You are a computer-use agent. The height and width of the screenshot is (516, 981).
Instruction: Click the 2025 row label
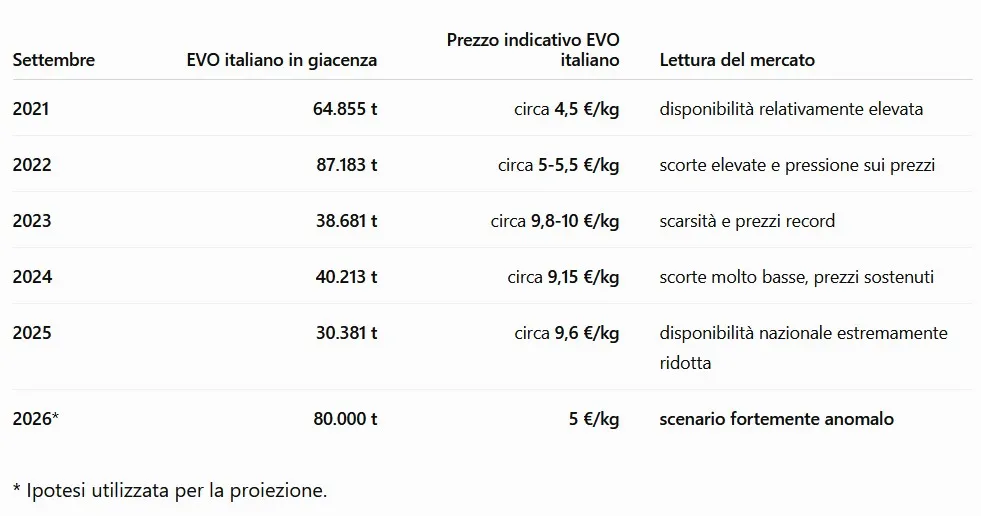pyautogui.click(x=32, y=333)
